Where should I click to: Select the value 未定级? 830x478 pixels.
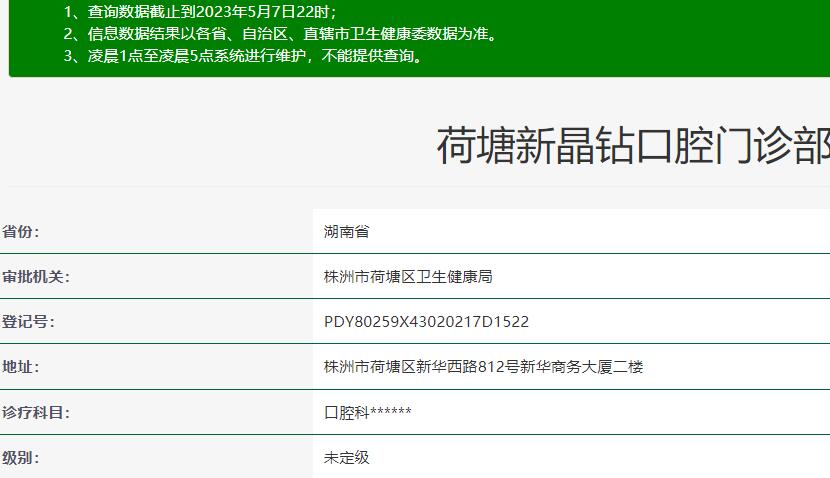[346, 457]
